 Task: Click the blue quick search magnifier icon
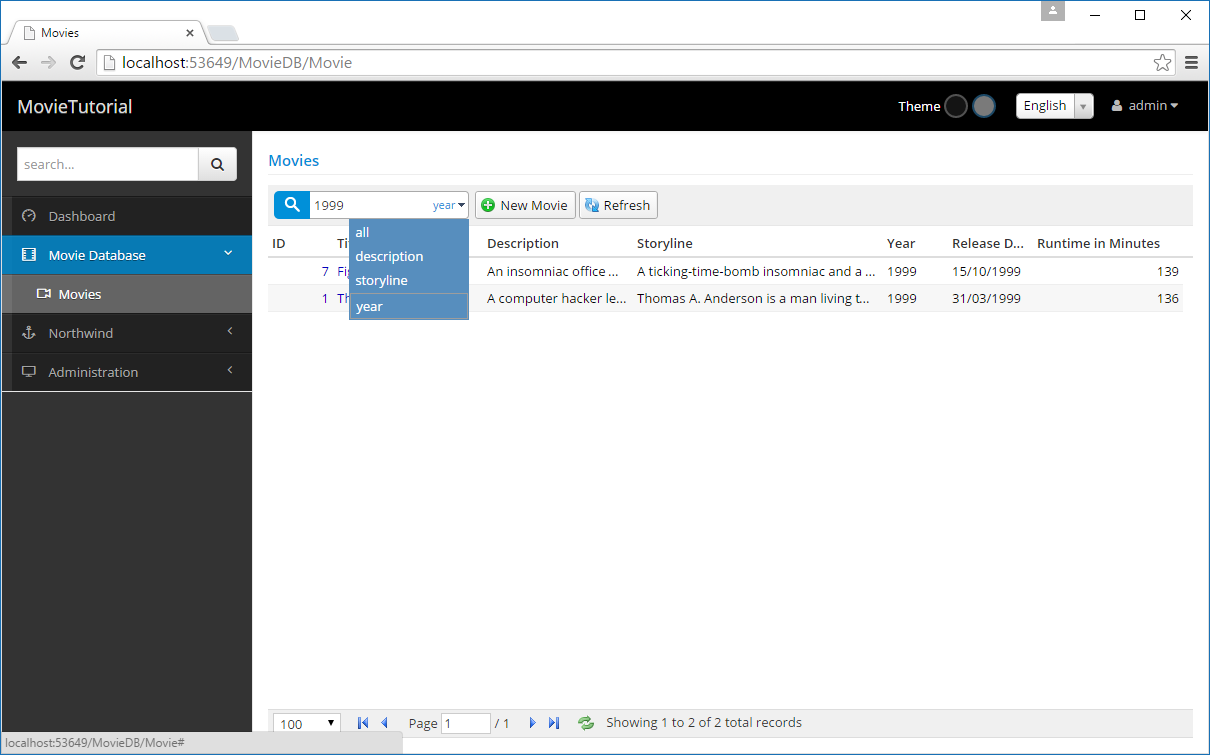point(292,205)
